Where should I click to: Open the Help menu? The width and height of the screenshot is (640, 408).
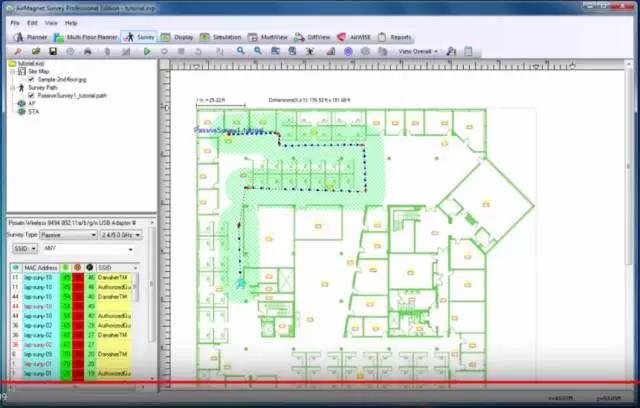click(71, 22)
